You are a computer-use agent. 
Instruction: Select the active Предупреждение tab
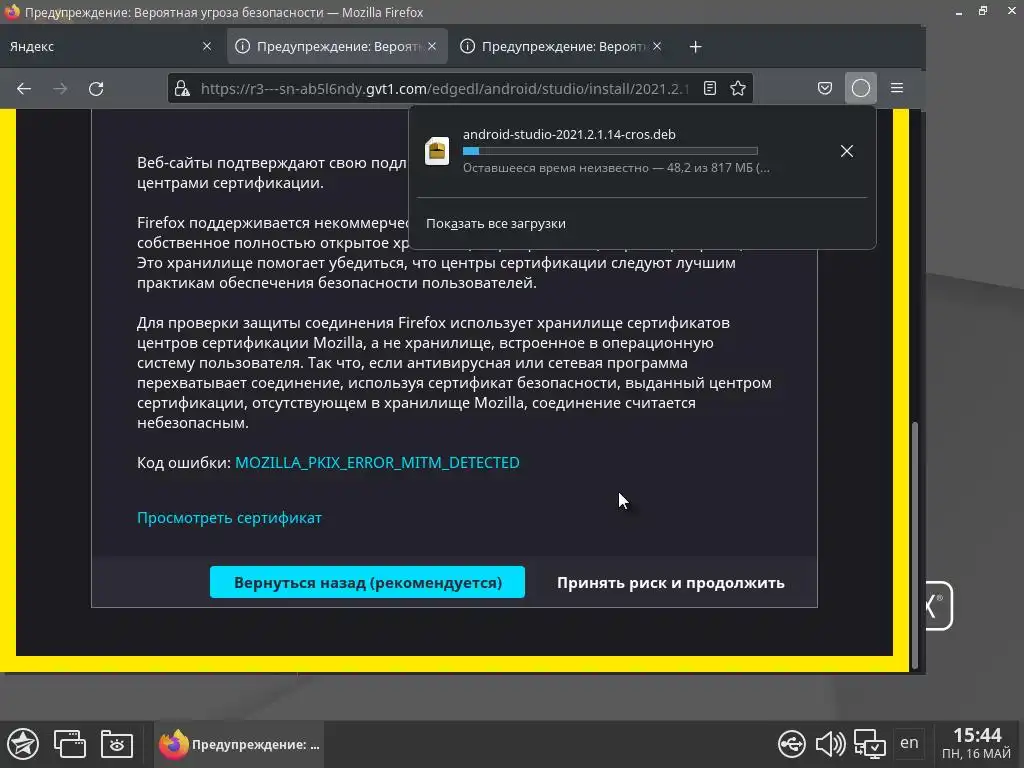(337, 46)
